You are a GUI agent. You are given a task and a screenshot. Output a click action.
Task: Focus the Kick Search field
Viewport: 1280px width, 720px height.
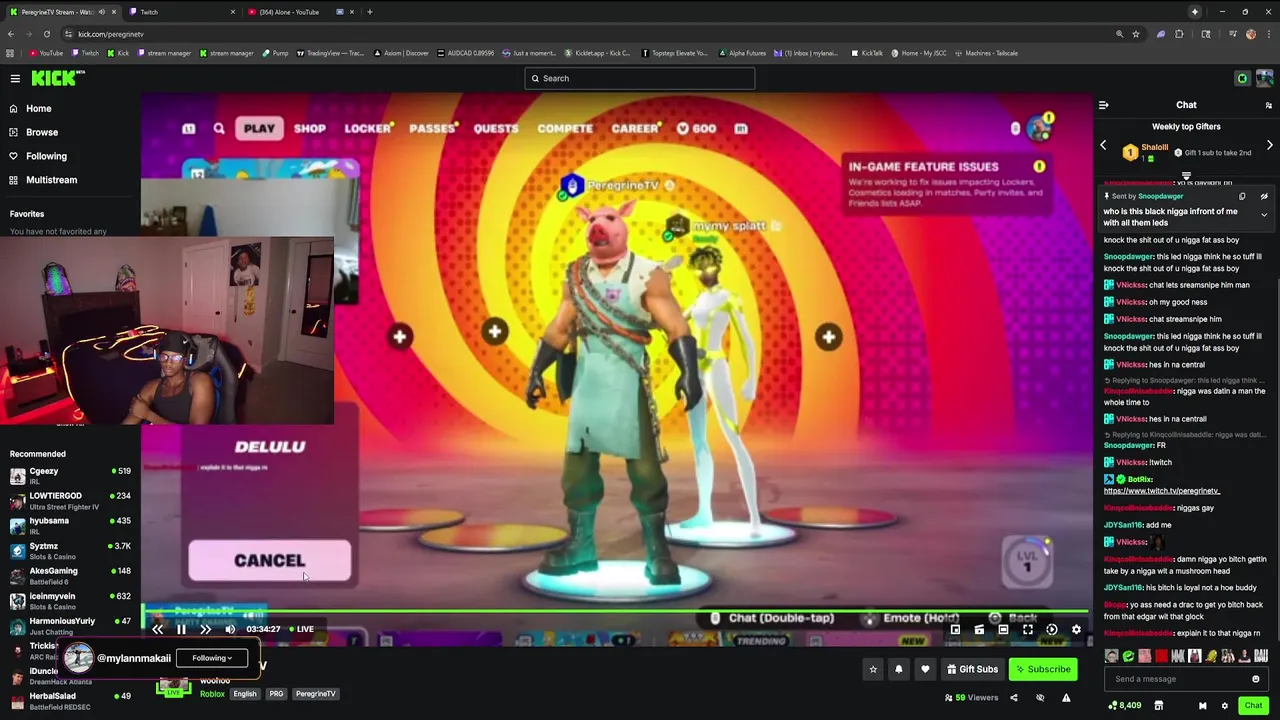point(640,78)
